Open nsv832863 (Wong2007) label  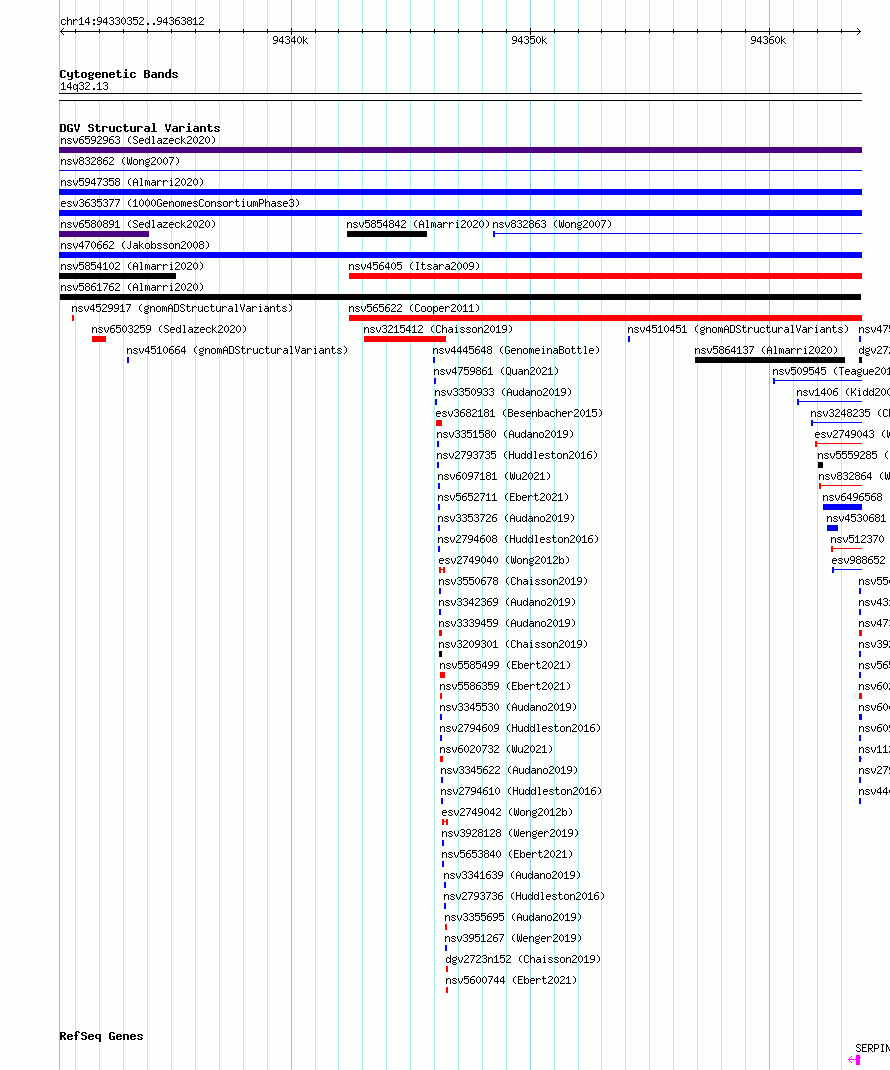coord(552,224)
